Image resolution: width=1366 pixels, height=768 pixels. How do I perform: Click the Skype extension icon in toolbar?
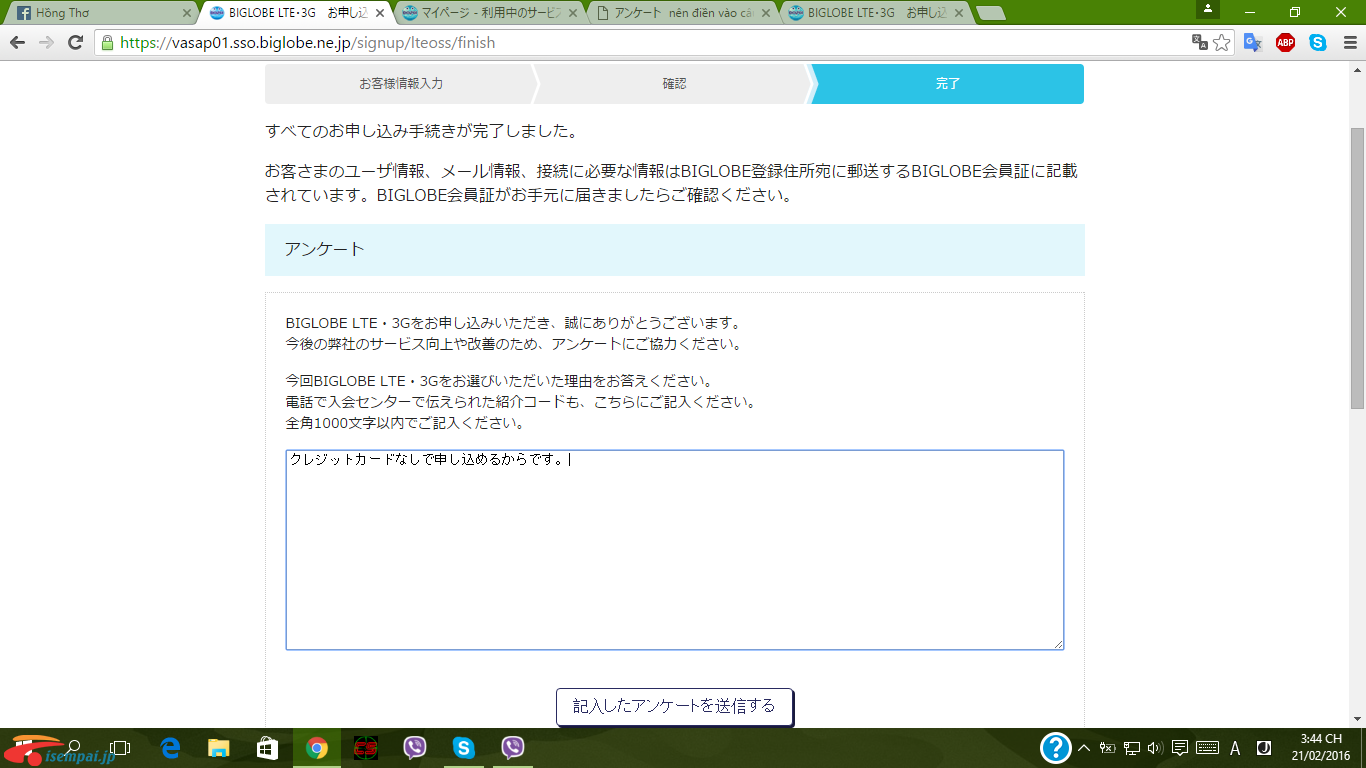[x=1318, y=43]
